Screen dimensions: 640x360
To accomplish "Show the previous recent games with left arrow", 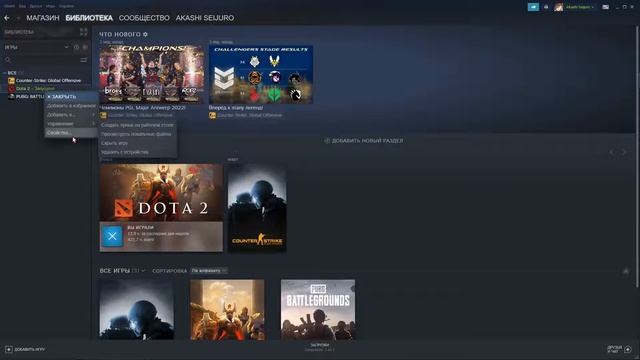I will (x=612, y=152).
